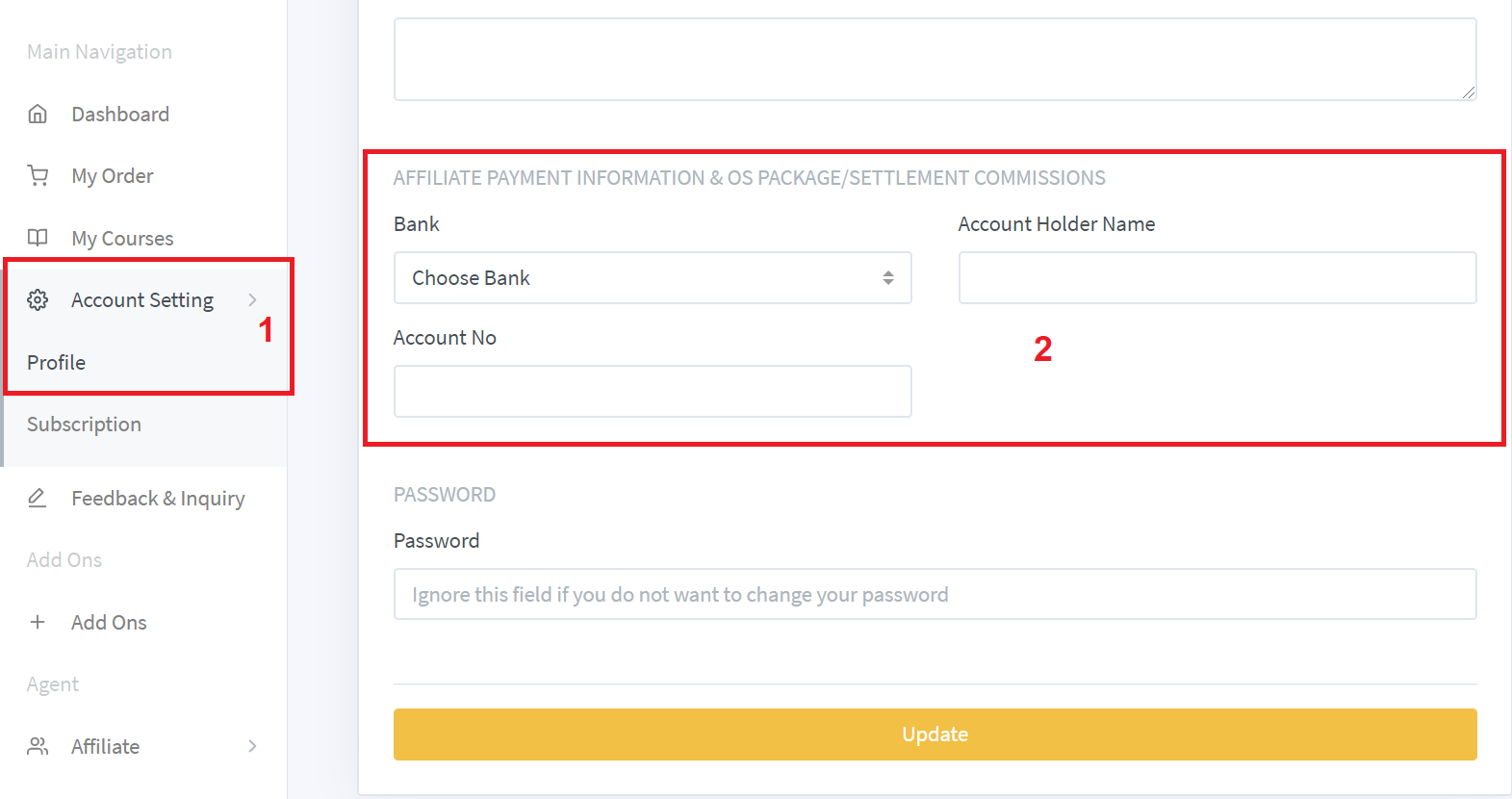The height and width of the screenshot is (799, 1512).
Task: Focus the Account No field
Action: 653,392
